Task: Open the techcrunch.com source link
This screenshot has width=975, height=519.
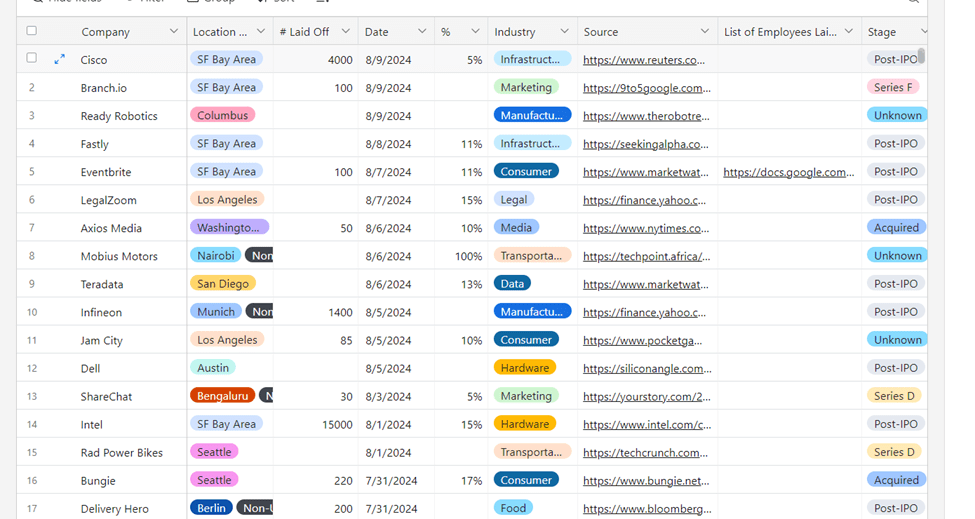Action: pos(645,452)
